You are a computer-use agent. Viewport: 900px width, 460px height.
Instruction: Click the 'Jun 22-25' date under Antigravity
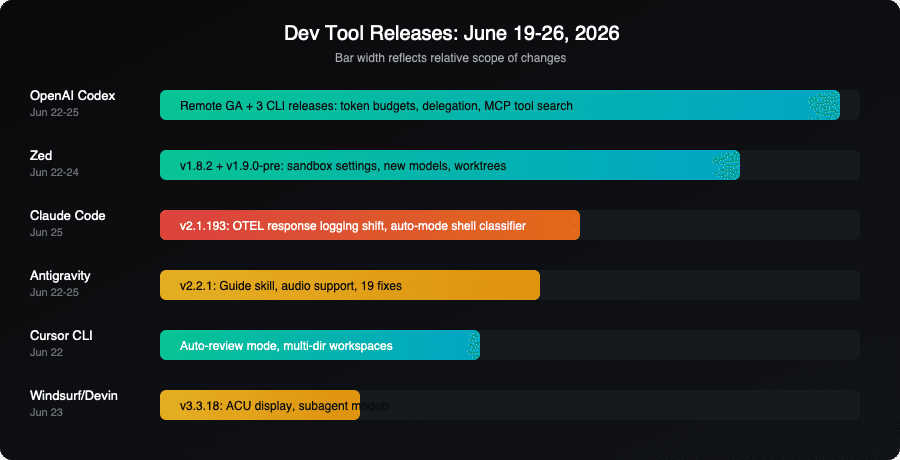coord(54,292)
